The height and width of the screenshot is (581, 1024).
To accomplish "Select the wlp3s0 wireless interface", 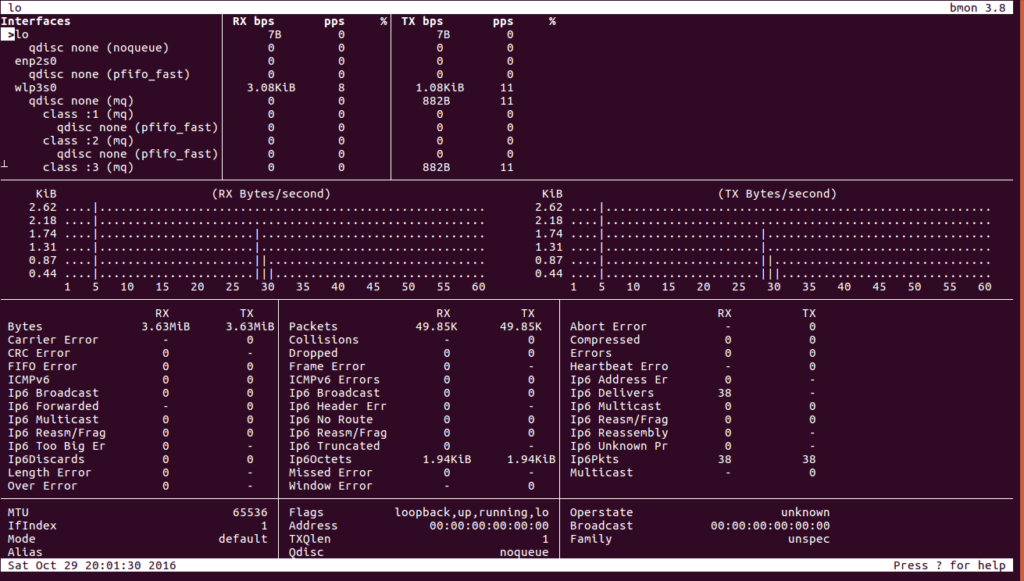I will click(x=33, y=87).
